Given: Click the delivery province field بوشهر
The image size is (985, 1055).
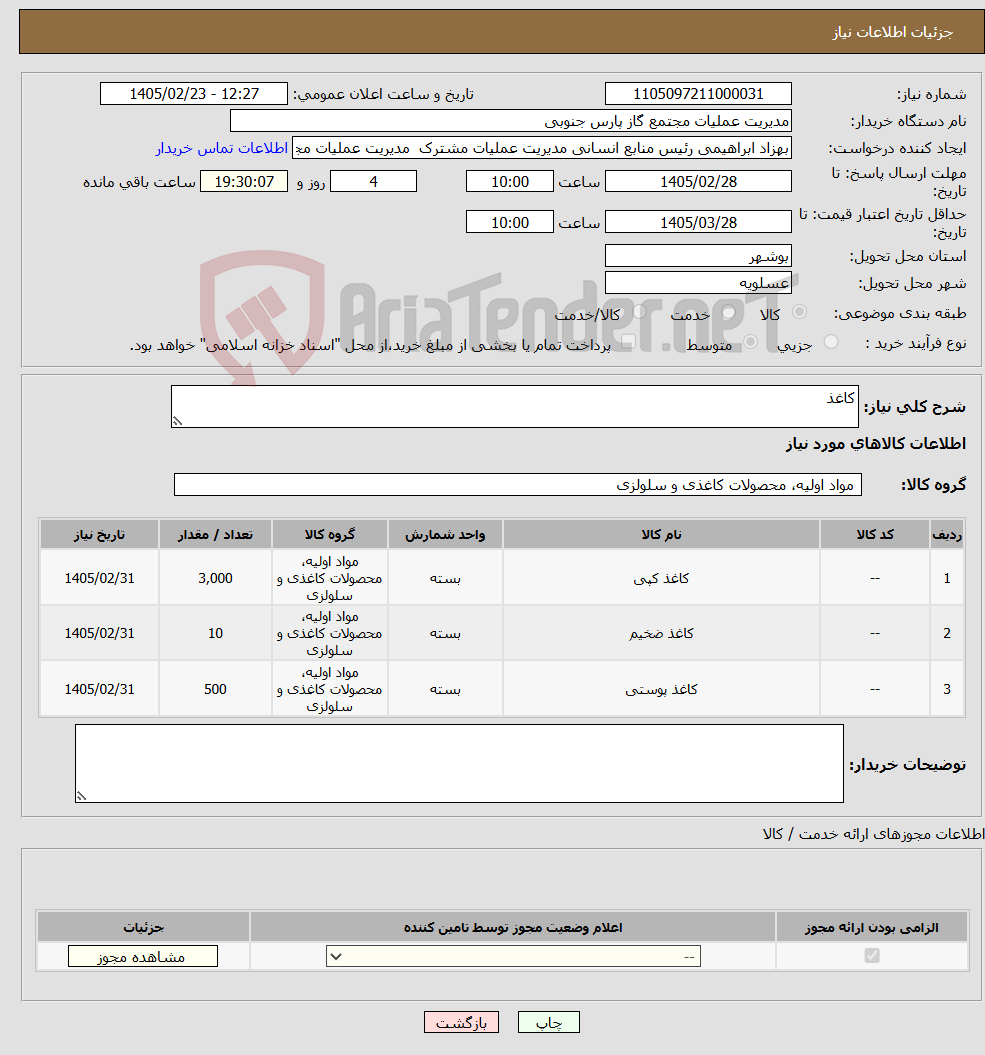Looking at the screenshot, I should [x=698, y=256].
